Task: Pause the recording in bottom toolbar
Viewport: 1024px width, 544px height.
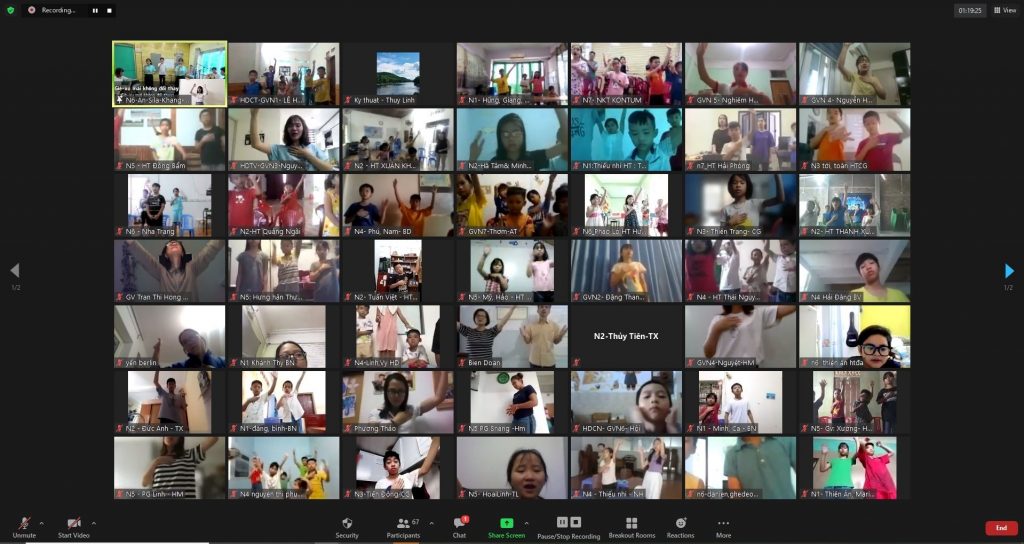Action: point(562,522)
